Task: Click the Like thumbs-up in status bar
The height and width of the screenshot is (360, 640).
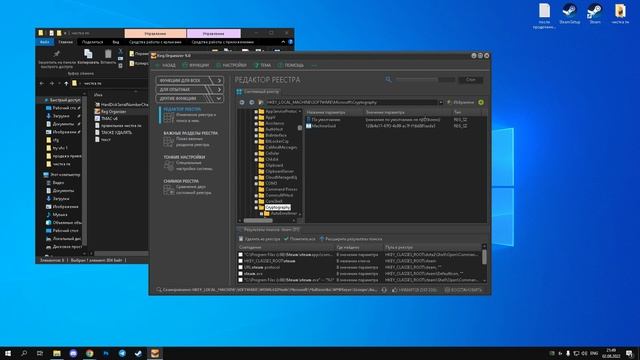Action: [x=414, y=290]
